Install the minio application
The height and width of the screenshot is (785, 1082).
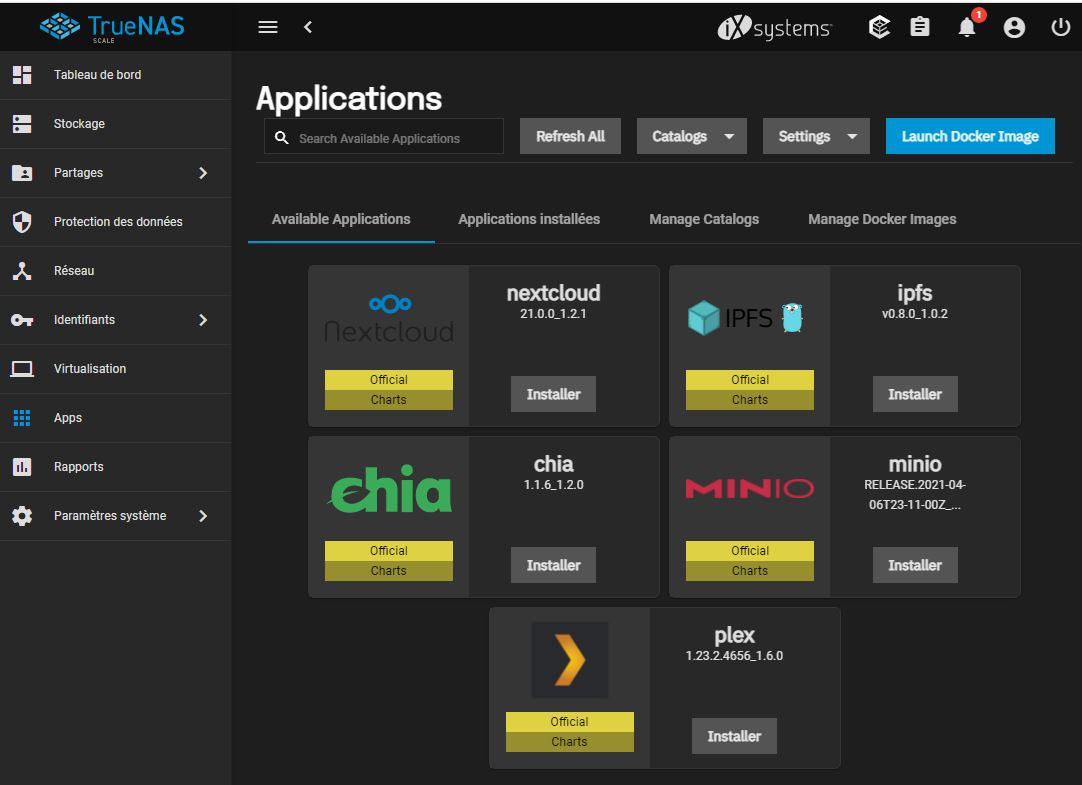(x=914, y=565)
